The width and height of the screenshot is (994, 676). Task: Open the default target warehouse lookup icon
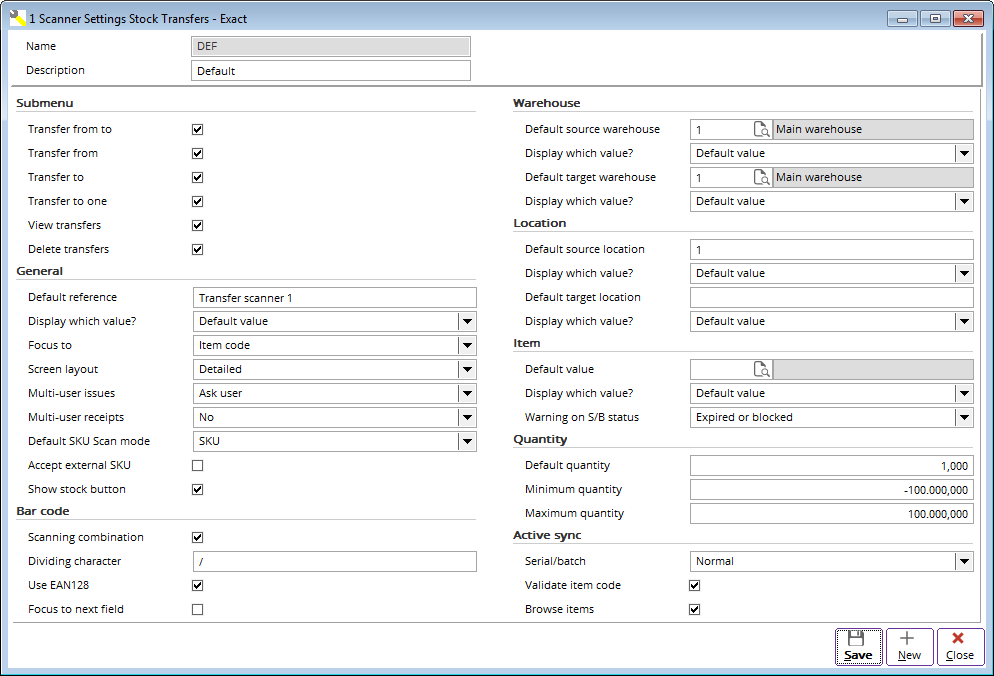[762, 177]
